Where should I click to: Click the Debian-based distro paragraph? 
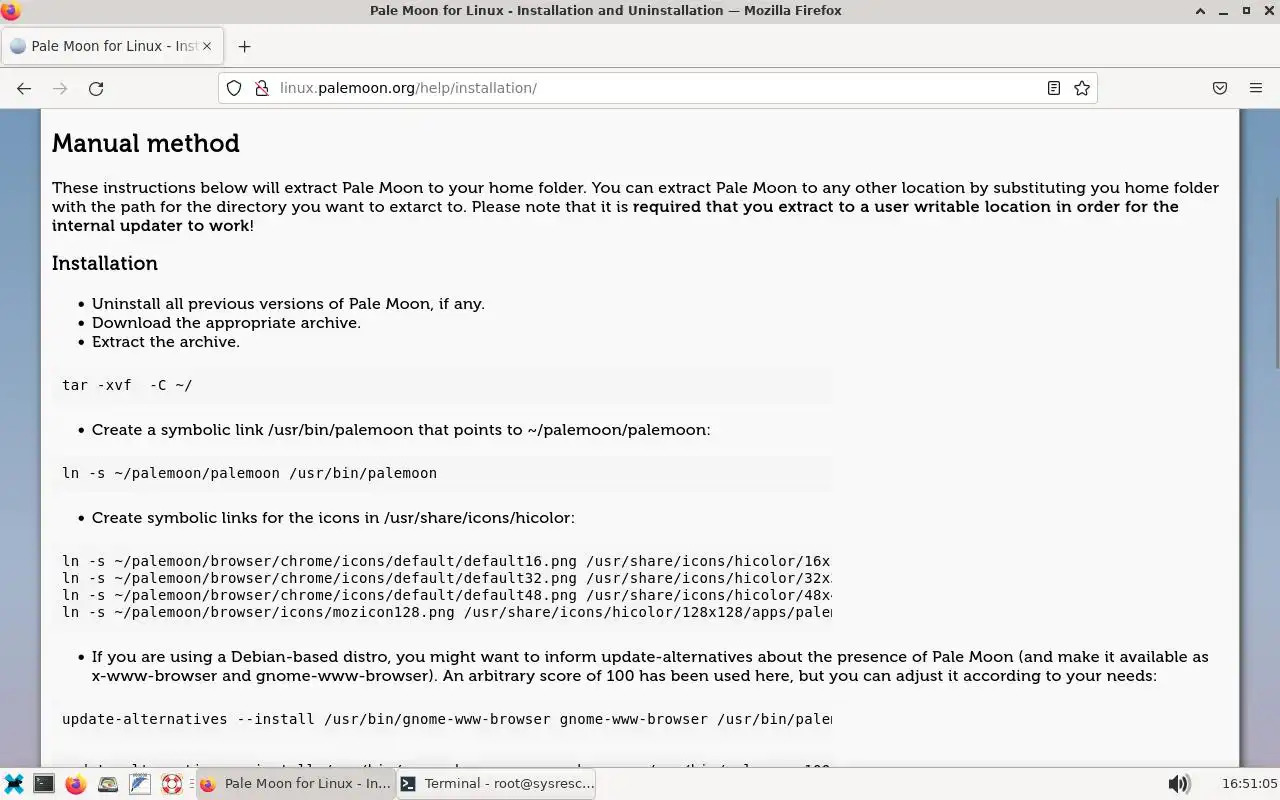tap(650, 666)
